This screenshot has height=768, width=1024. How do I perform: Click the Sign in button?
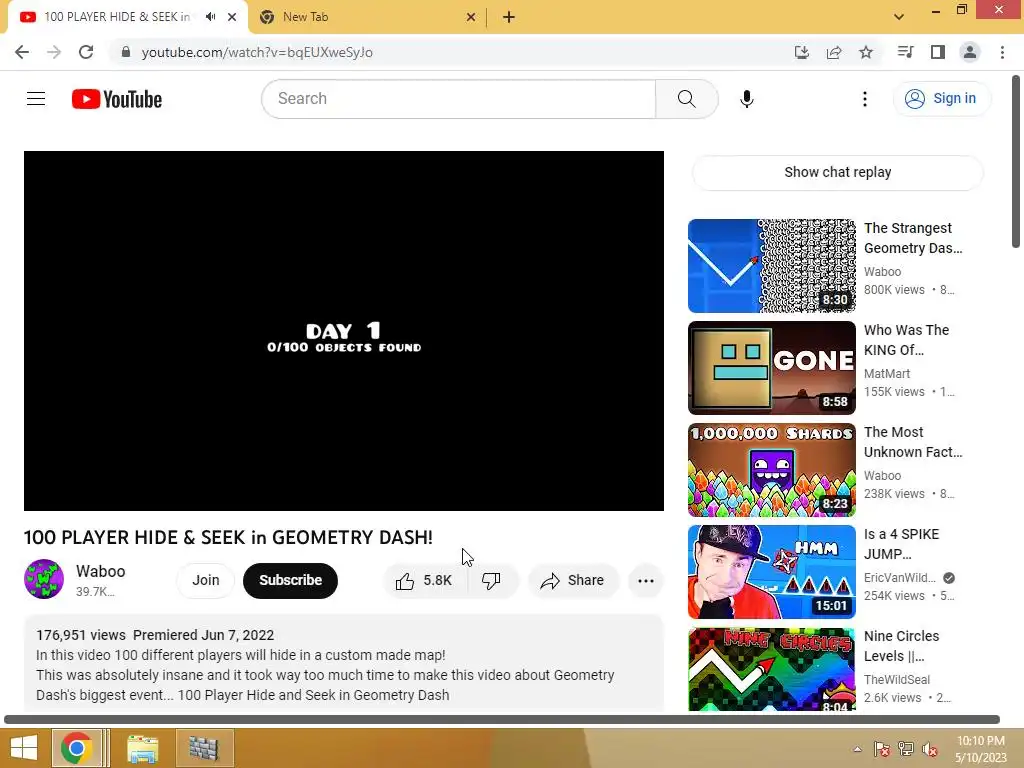[x=941, y=99]
